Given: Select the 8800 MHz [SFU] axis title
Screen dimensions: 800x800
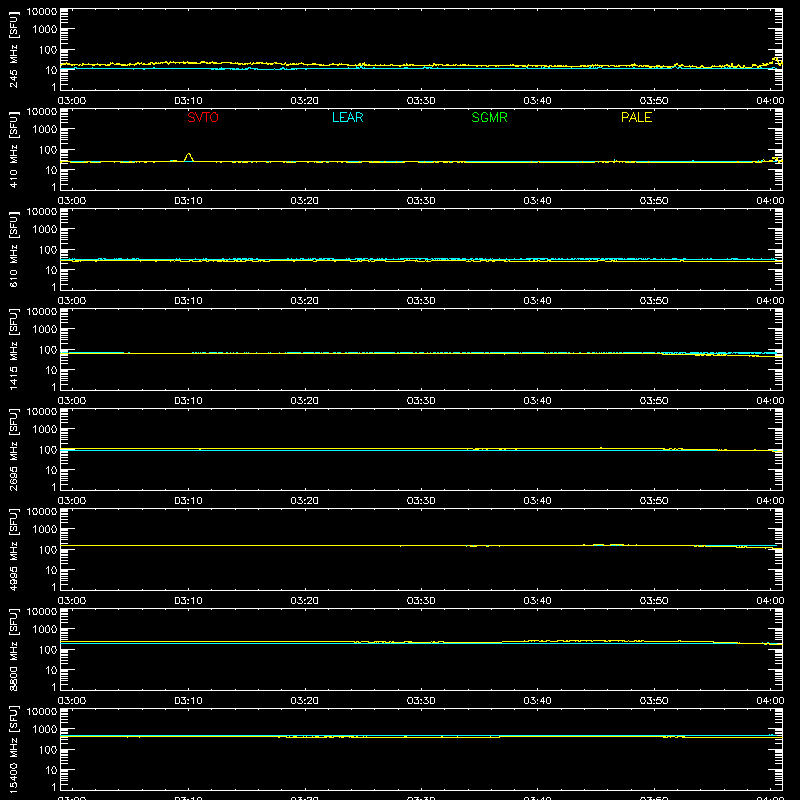Looking at the screenshot, I should click(14, 649).
